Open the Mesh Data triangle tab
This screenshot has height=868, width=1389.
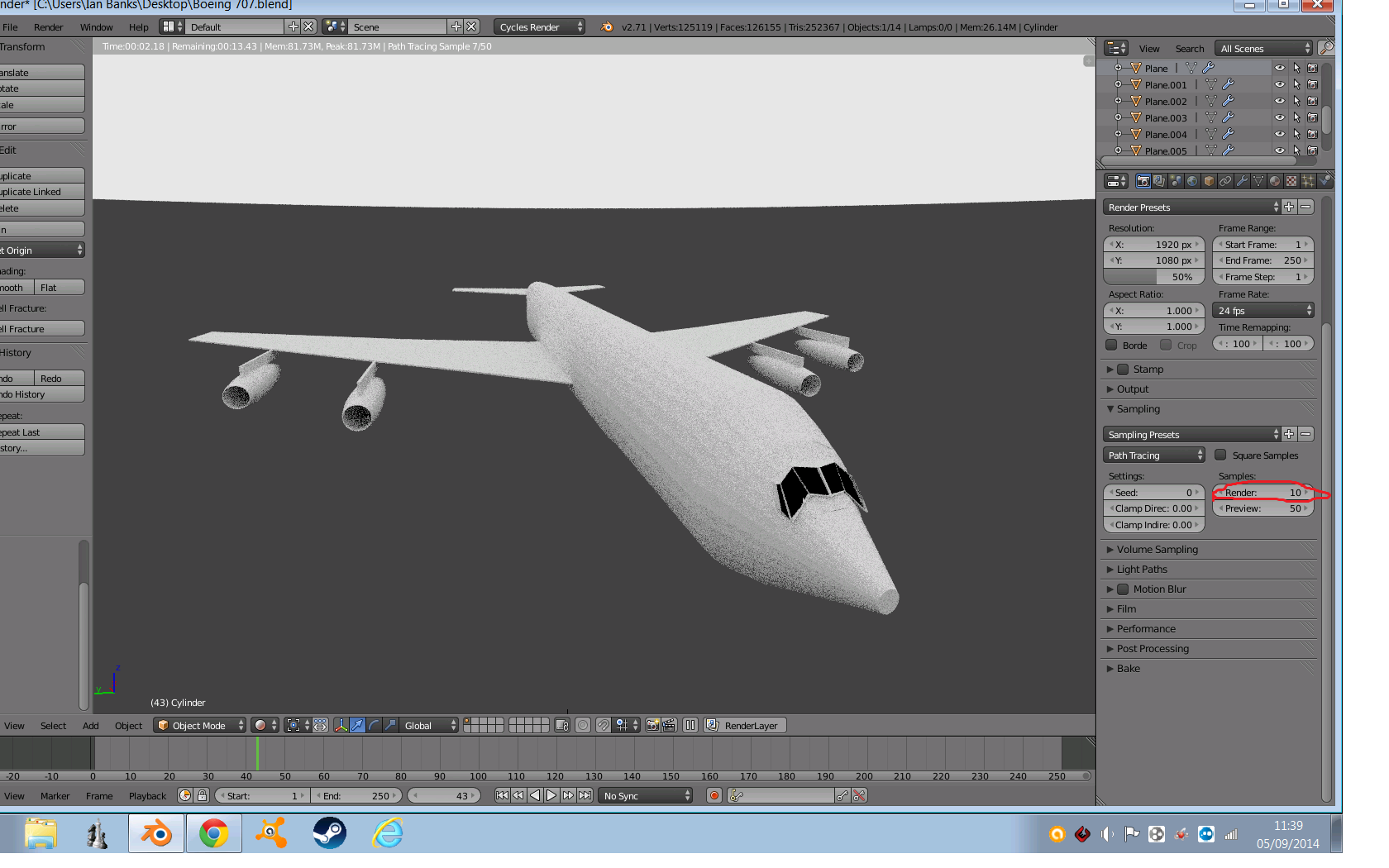click(1258, 181)
